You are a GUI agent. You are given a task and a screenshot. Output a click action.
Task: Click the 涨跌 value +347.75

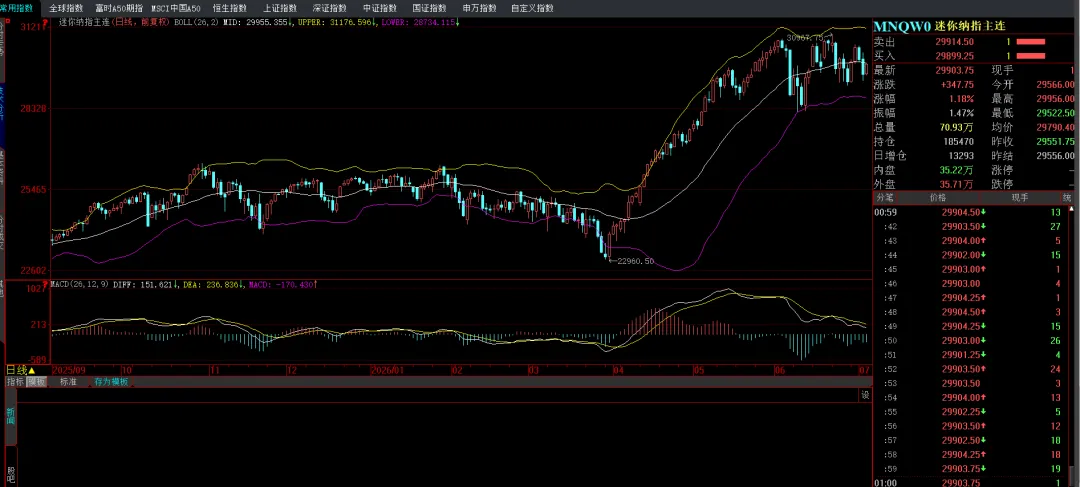click(957, 85)
